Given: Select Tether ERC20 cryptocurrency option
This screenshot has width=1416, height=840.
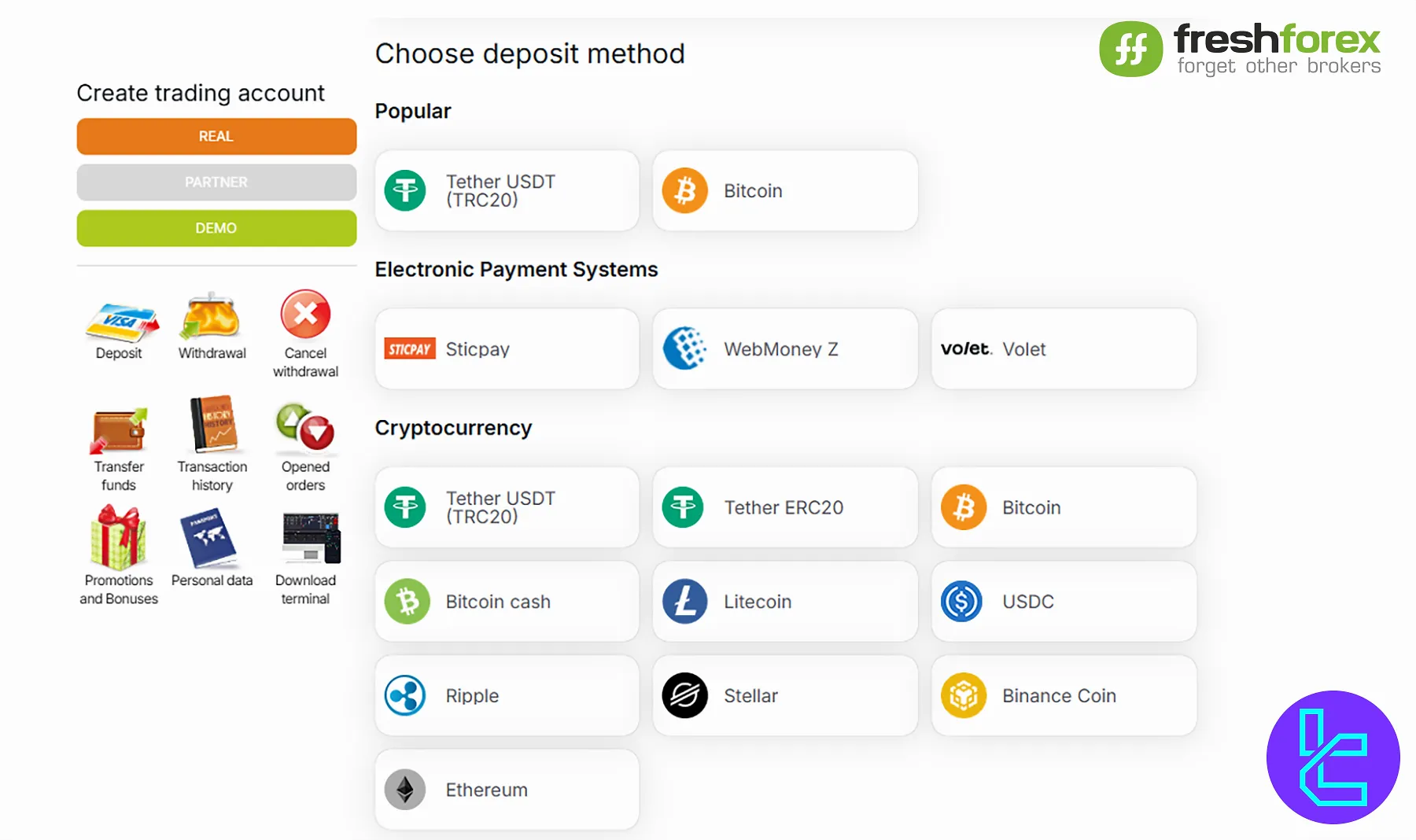Looking at the screenshot, I should pos(784,507).
